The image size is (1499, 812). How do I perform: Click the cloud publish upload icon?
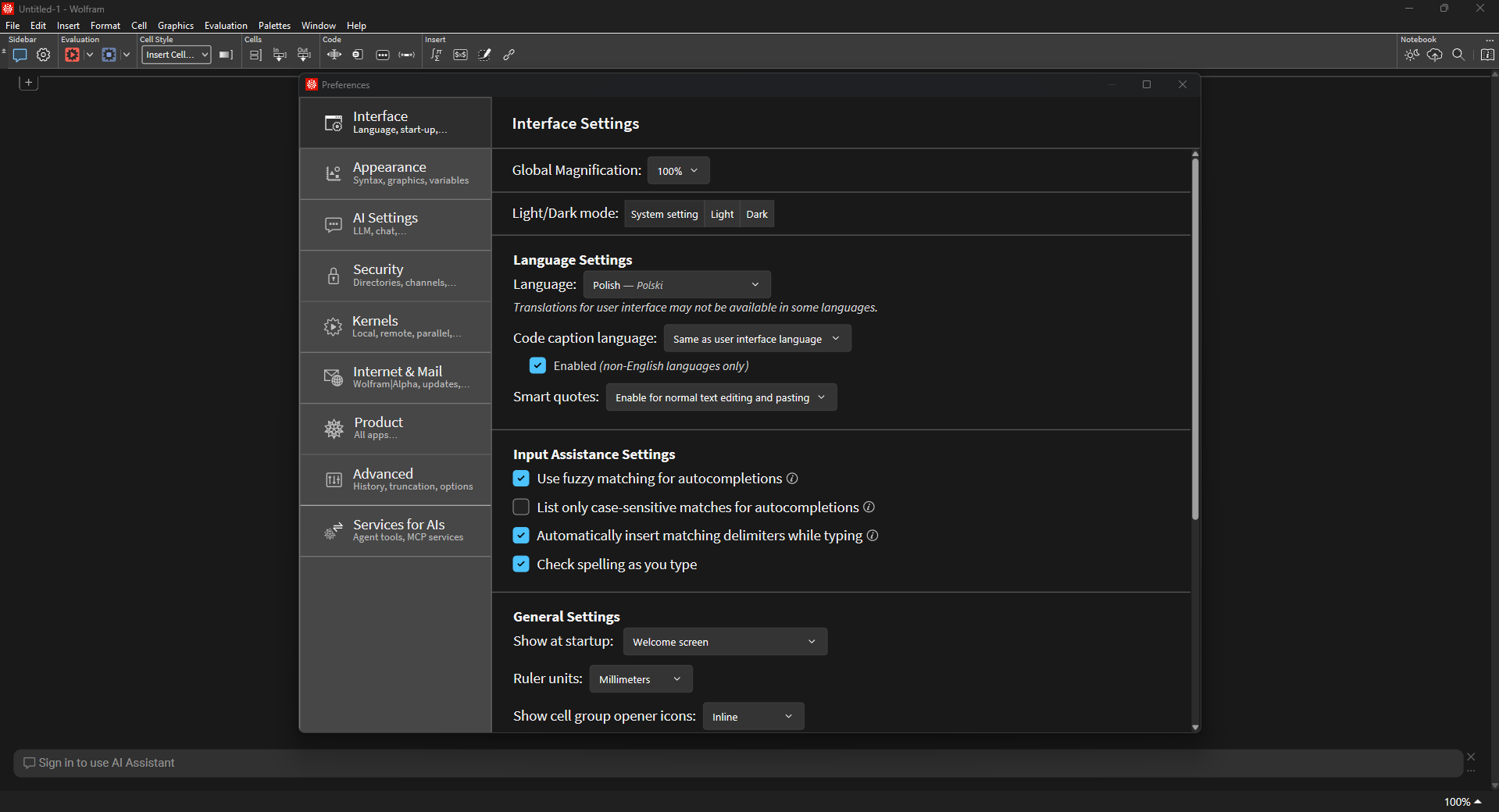pos(1435,55)
